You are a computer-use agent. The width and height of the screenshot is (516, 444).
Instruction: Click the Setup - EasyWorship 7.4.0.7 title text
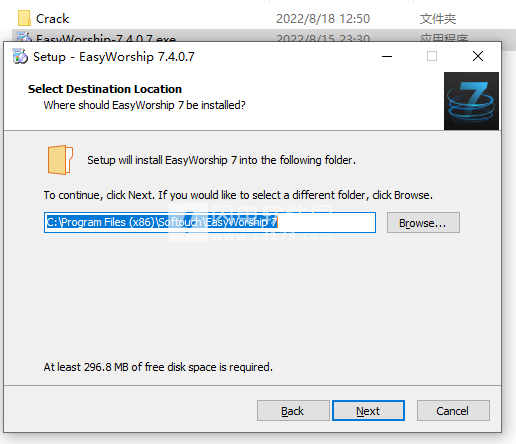114,57
